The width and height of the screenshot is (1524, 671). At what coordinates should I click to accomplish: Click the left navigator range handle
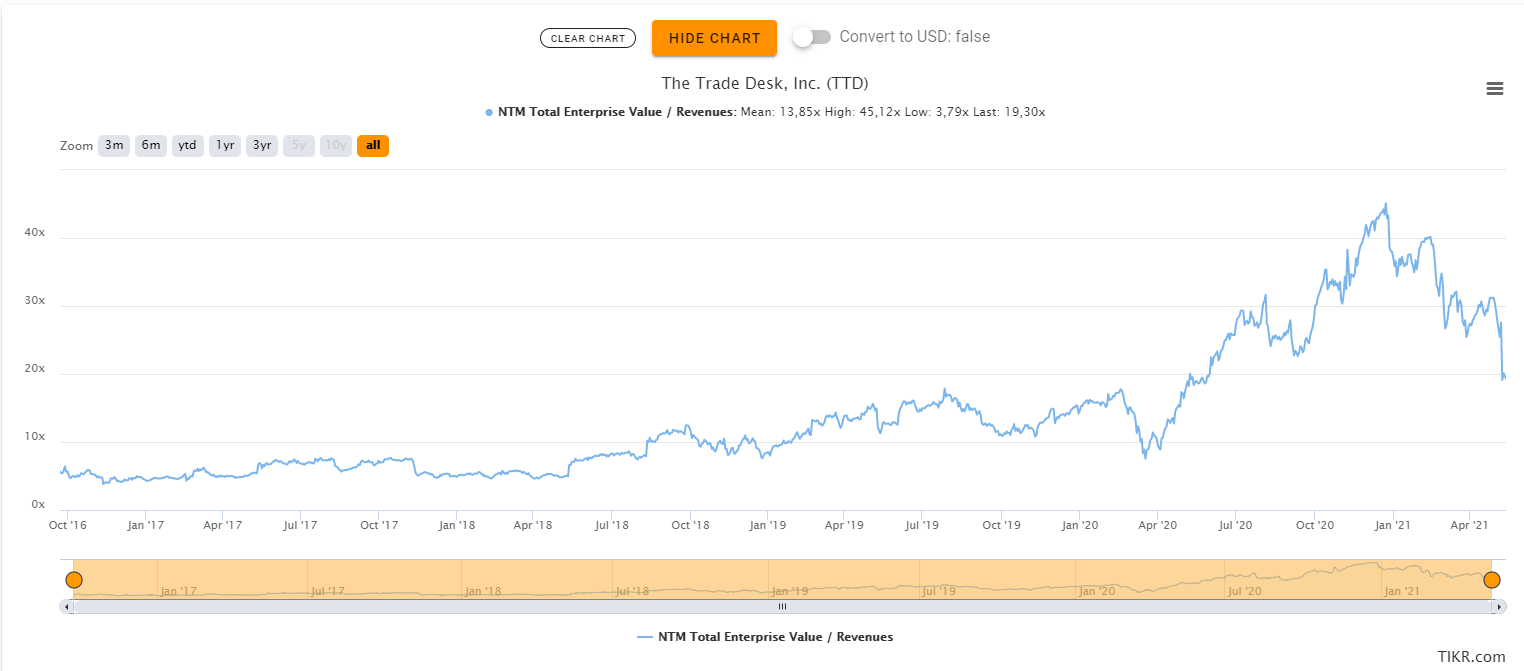point(73,580)
